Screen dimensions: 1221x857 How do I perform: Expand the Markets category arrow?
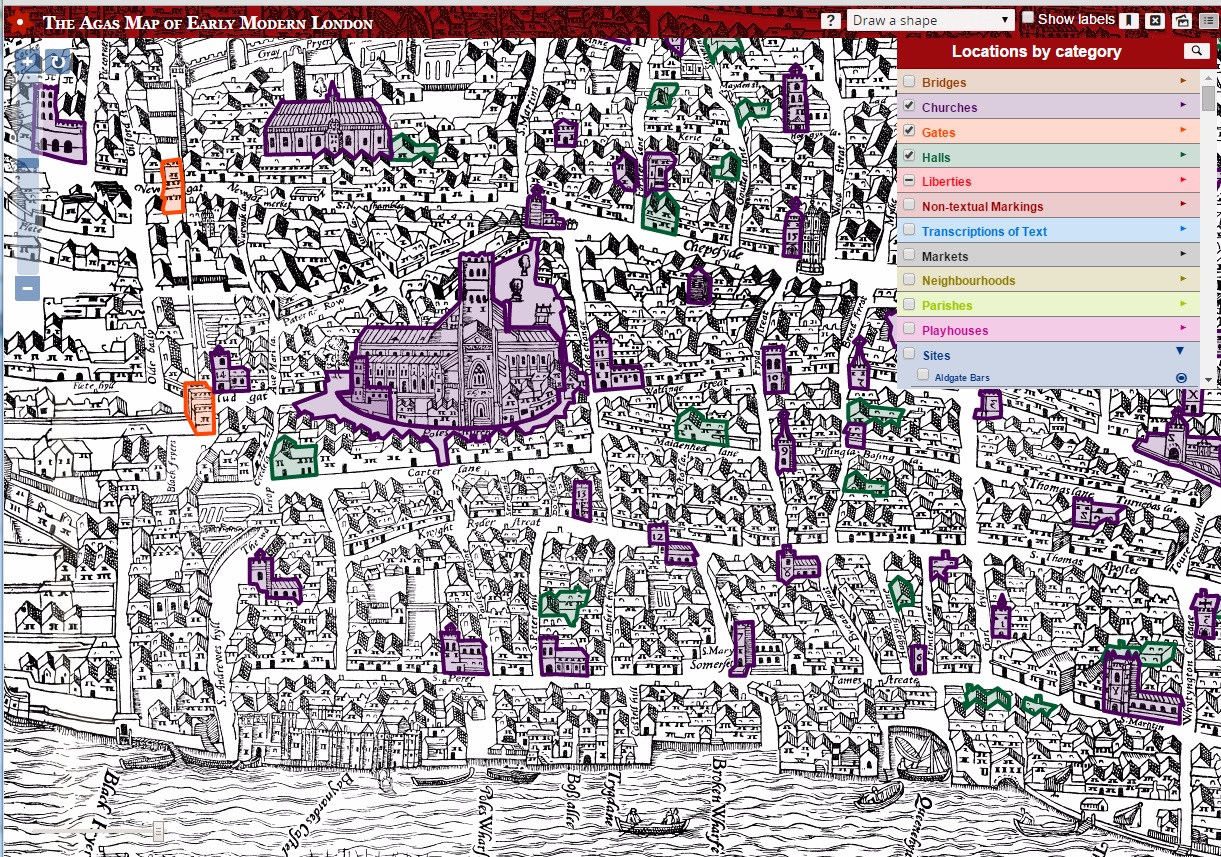tap(1184, 254)
